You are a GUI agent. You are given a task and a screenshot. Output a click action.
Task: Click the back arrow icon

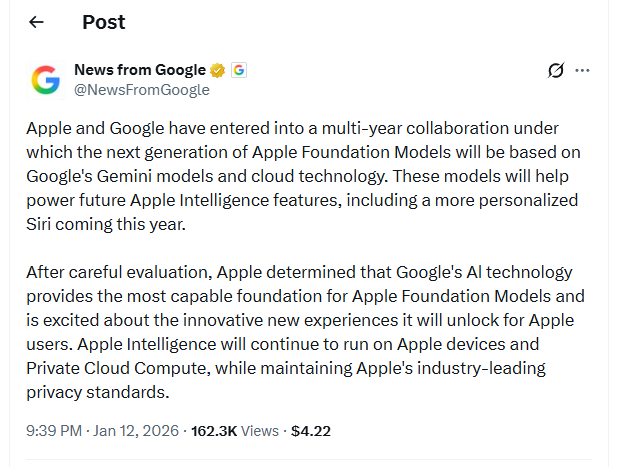pos(37,22)
